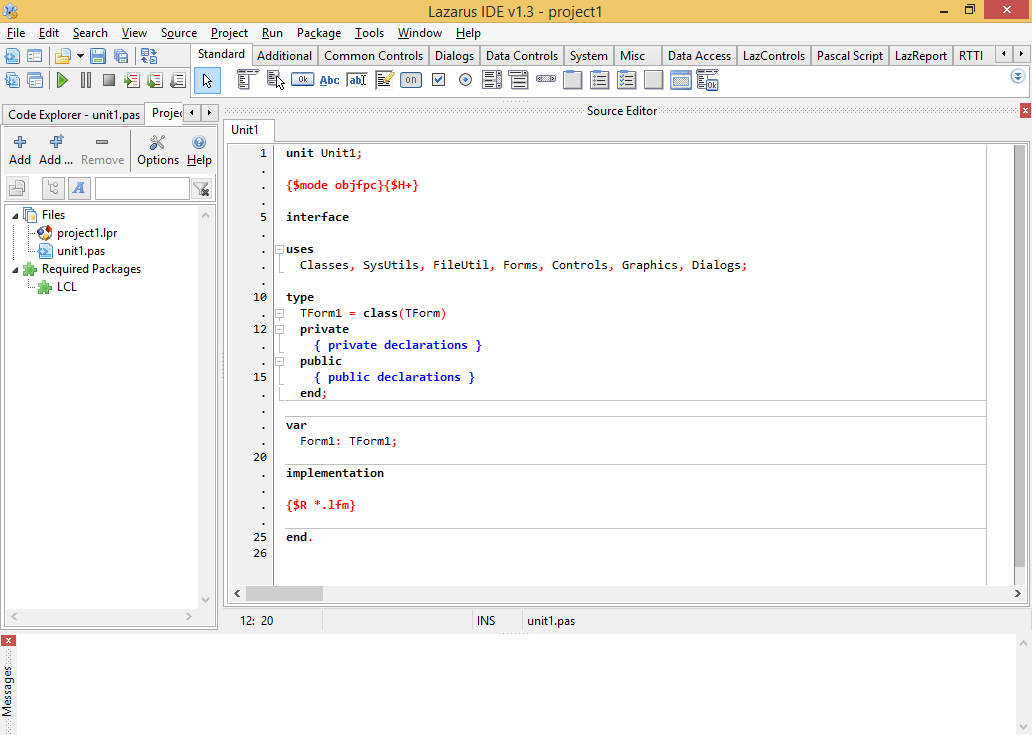Select the TLabel 'Abc' component
Screen dimensions: 1032x735
coord(329,80)
